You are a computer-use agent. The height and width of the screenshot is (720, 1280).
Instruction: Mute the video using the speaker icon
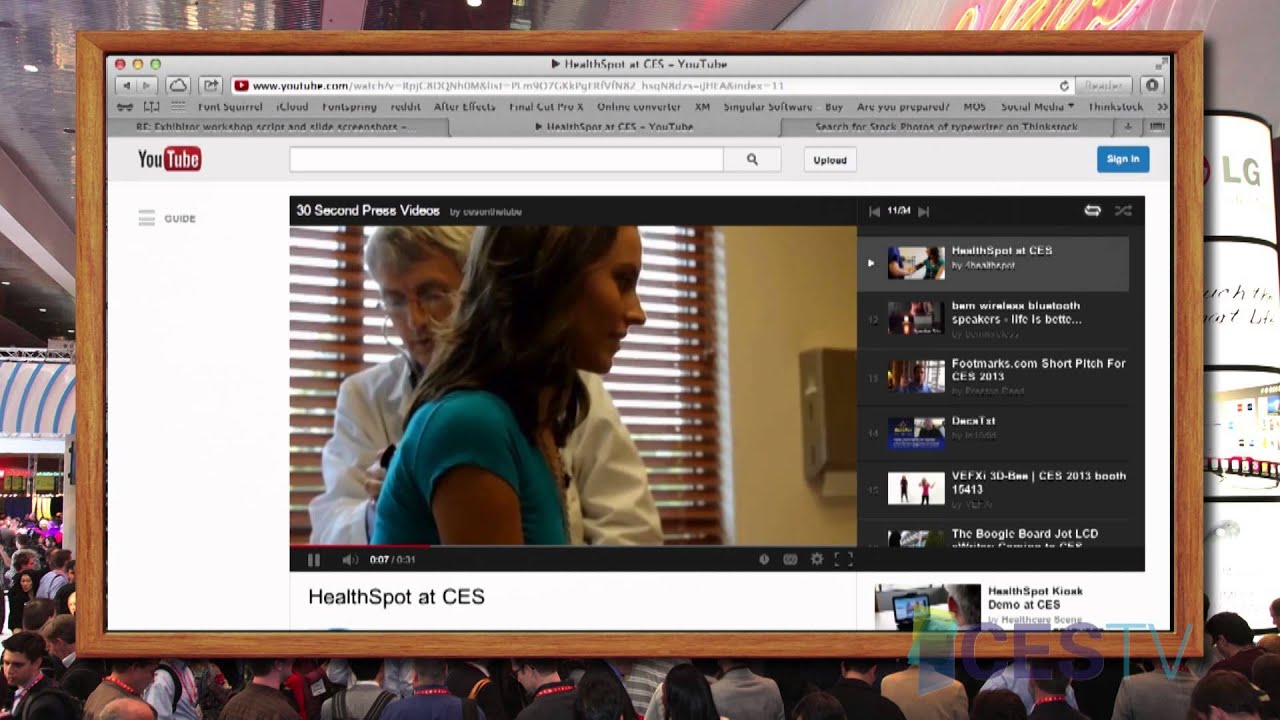(350, 560)
